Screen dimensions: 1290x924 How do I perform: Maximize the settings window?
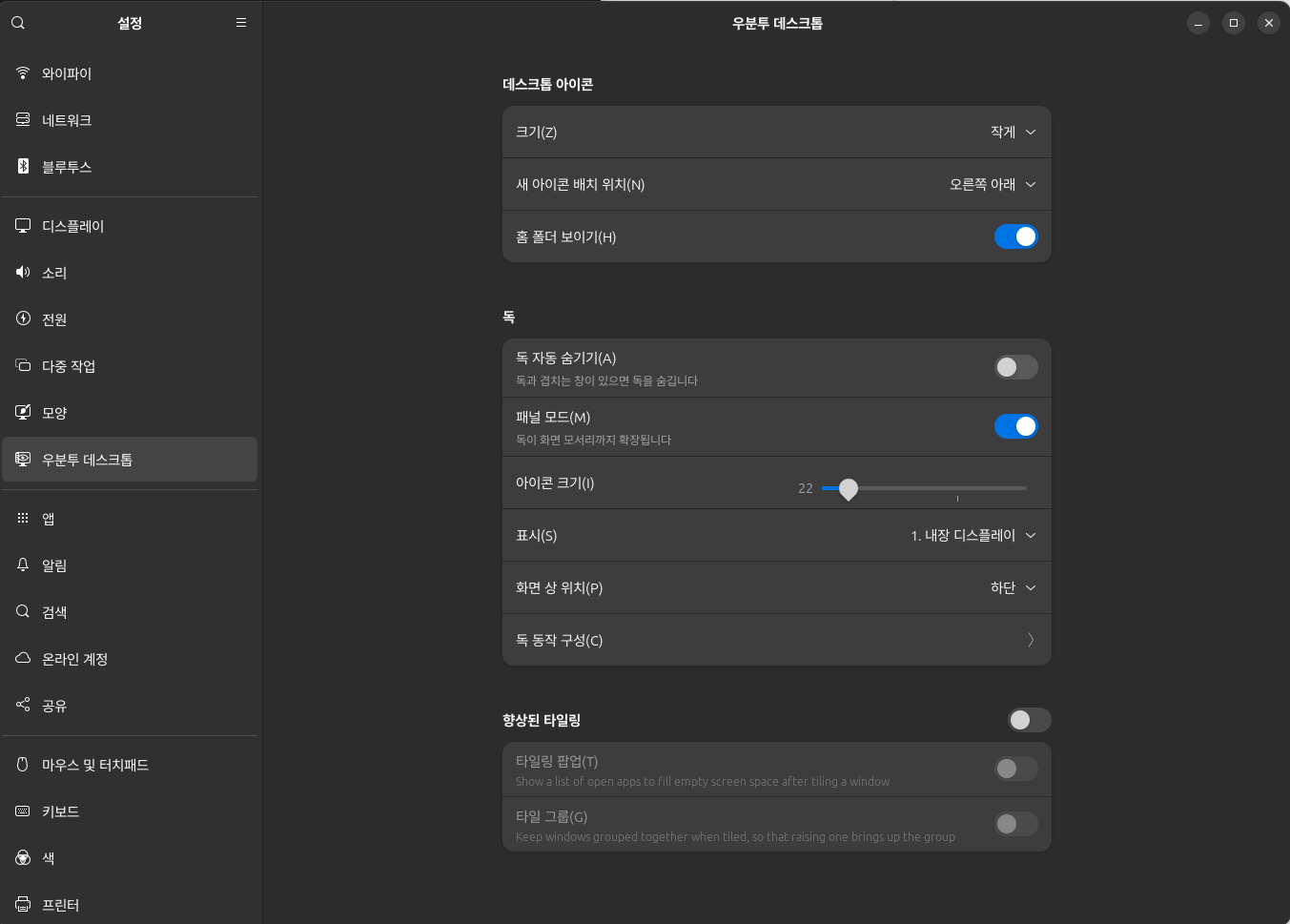[1234, 23]
